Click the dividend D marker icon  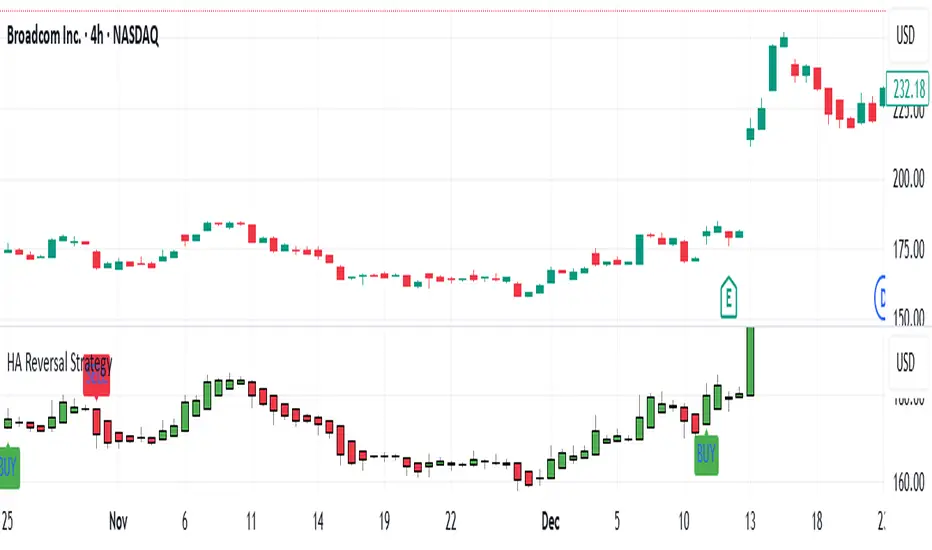tap(884, 295)
